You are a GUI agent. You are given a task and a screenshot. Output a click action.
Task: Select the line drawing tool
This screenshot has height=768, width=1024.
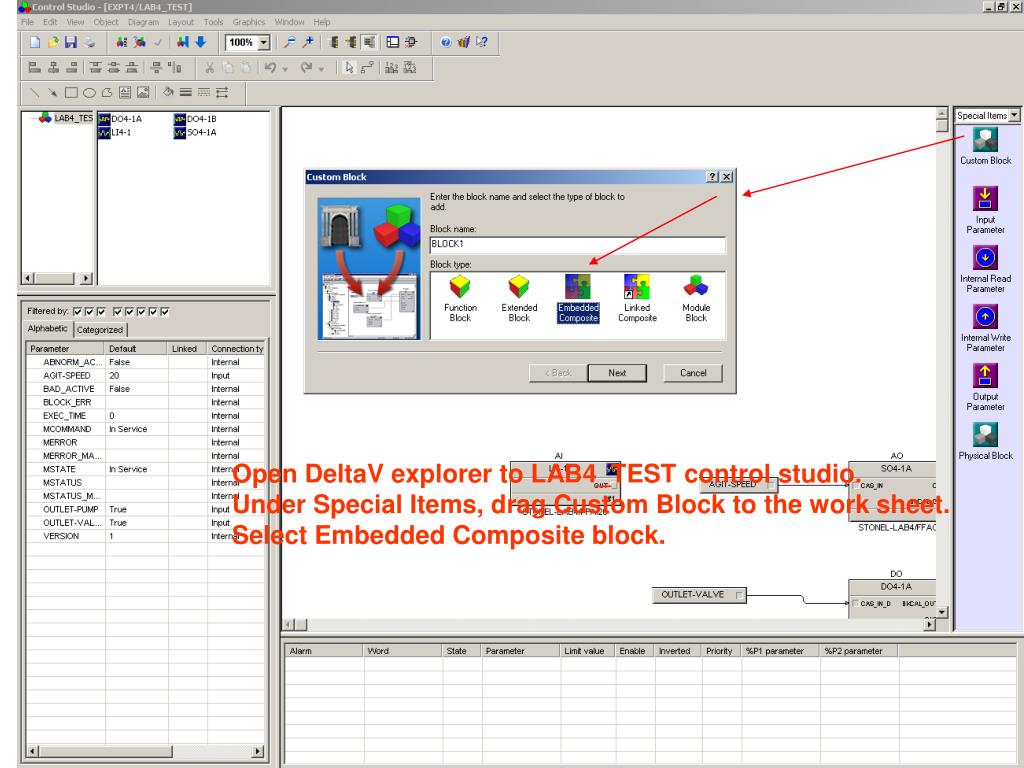(35, 93)
